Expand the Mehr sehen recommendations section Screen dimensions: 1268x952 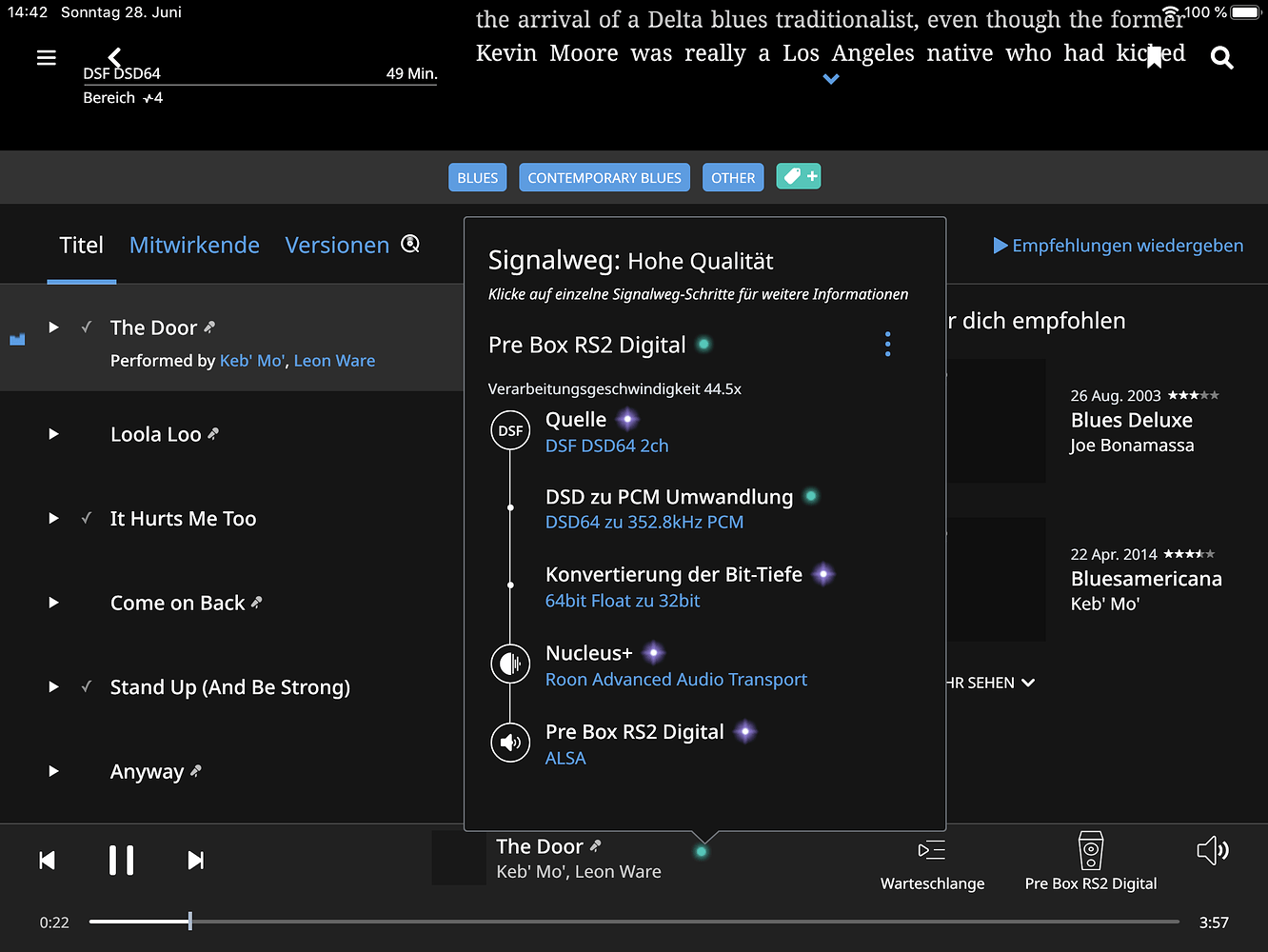click(x=990, y=683)
